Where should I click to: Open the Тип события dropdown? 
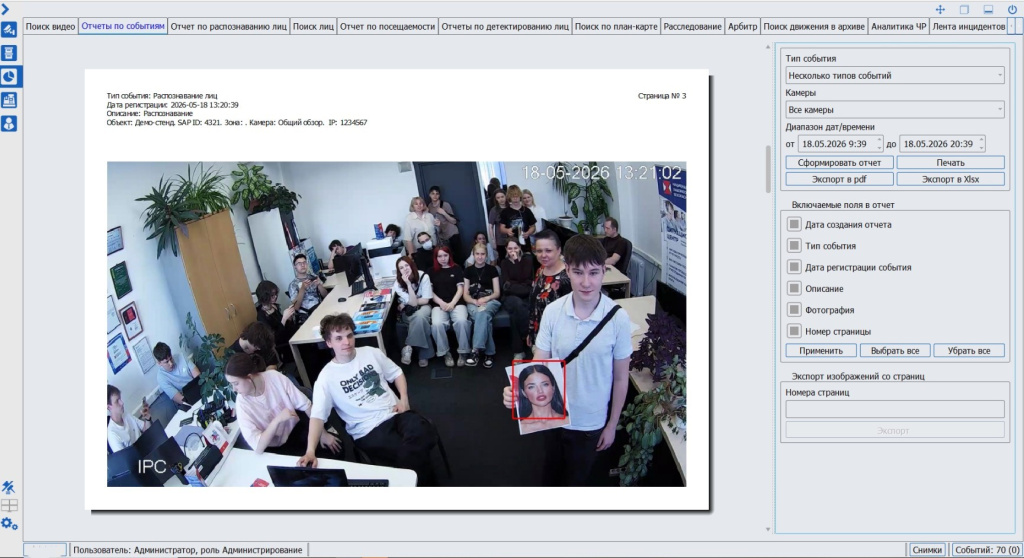click(895, 76)
